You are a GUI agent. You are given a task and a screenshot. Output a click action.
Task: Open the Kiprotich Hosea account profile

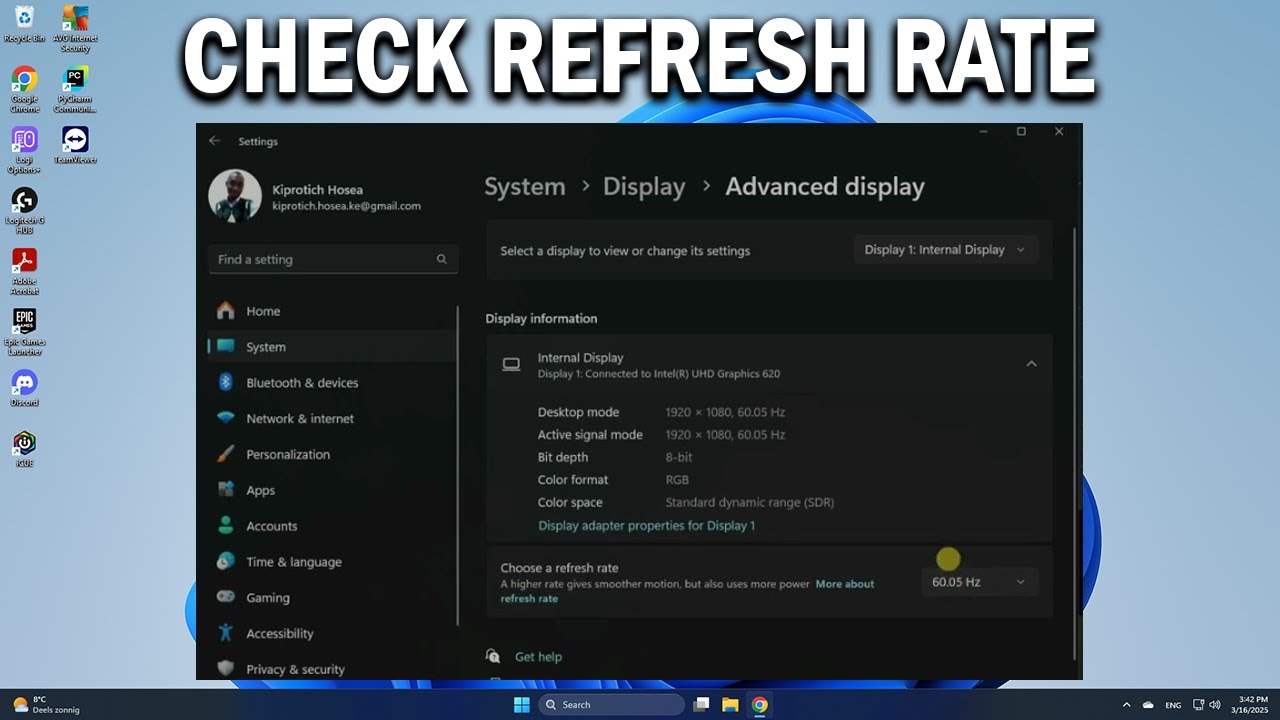pos(315,196)
